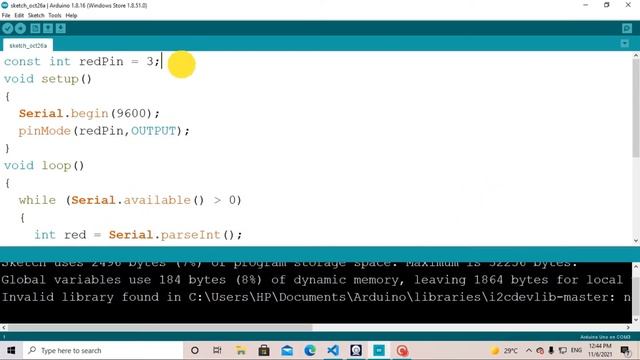Open File Explorer from the taskbar
Screen dimensions: 640x360
pyautogui.click(x=241, y=351)
